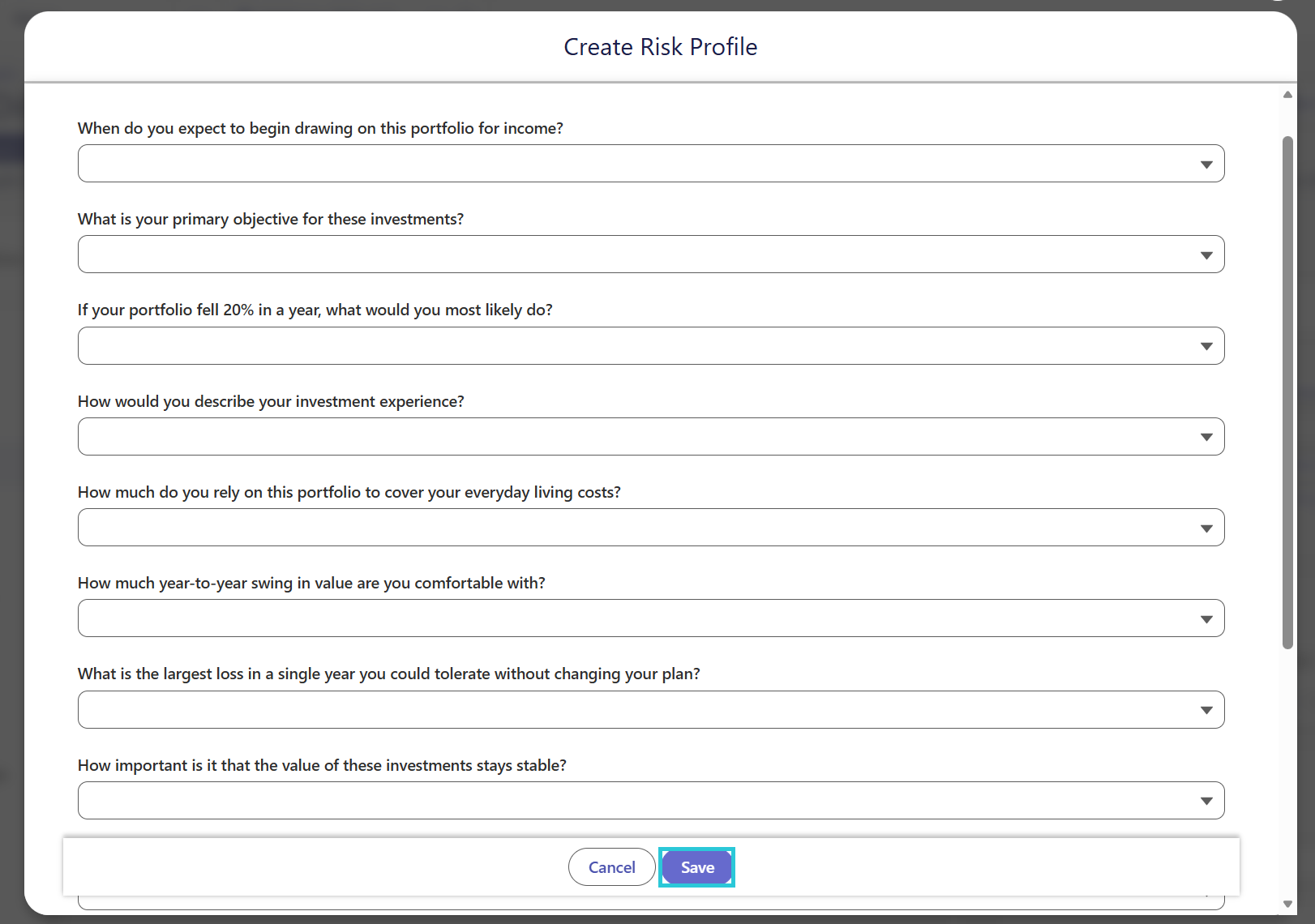This screenshot has height=924, width=1315.
Task: Open the income drawing timeframe dropdown
Action: 651,164
